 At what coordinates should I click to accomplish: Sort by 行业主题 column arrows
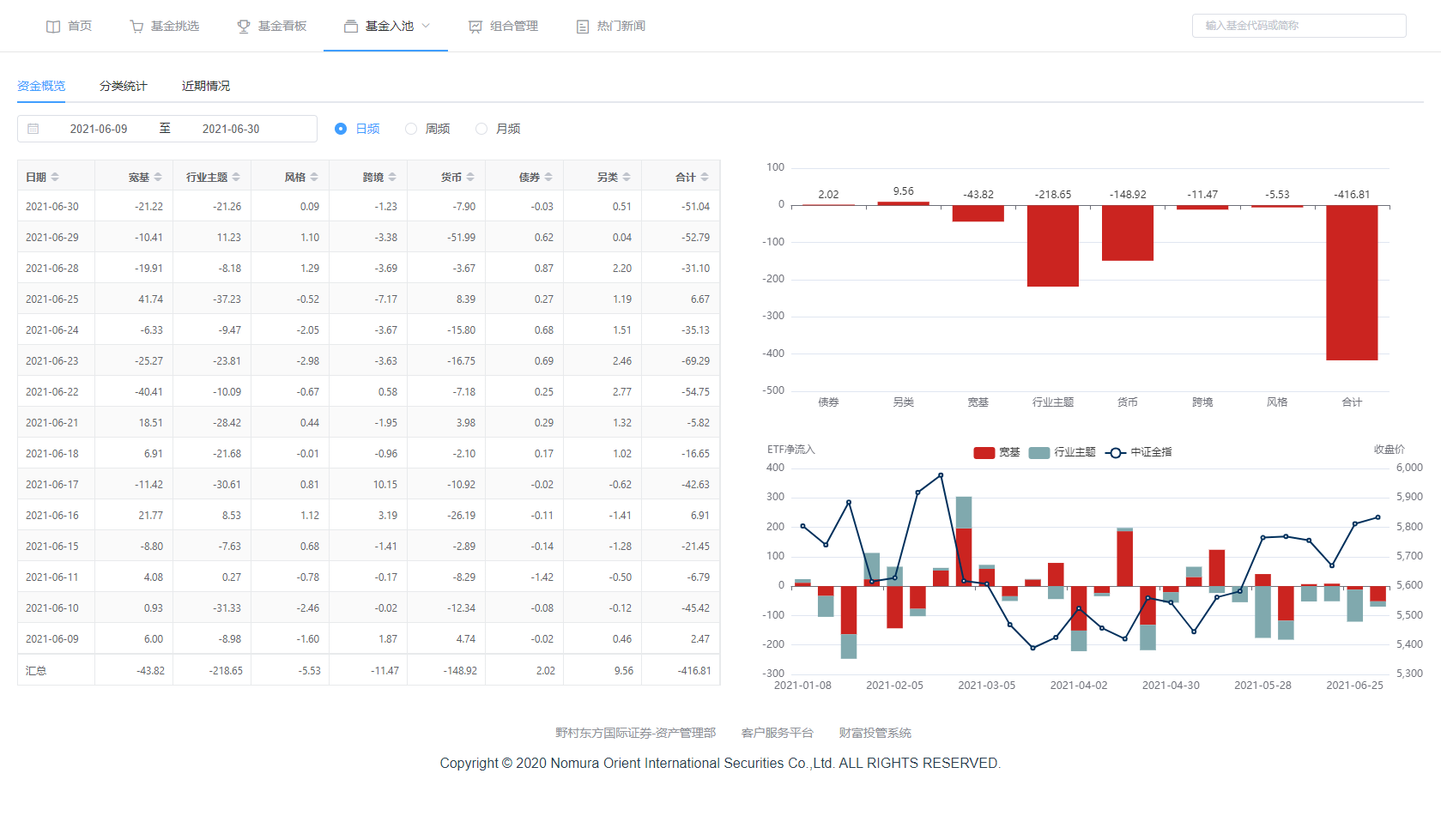pos(236,177)
